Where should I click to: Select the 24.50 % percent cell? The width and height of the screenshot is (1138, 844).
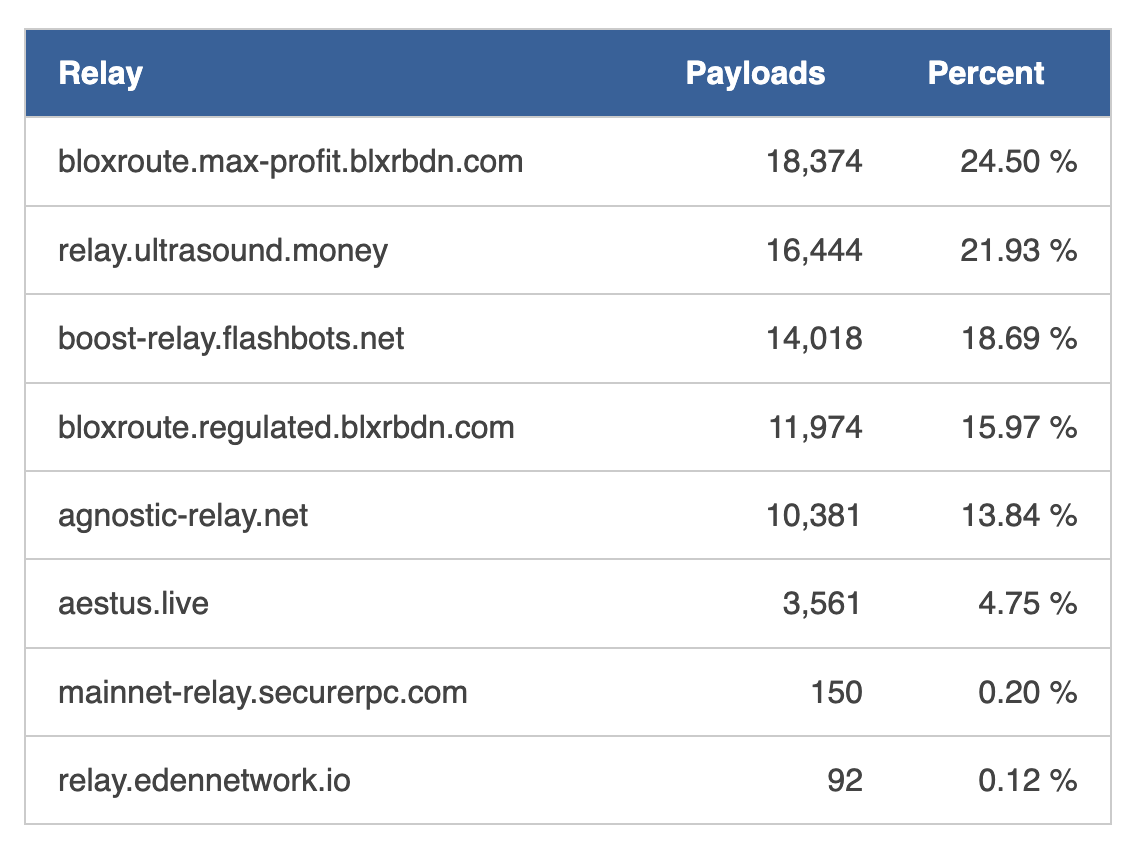pyautogui.click(x=1018, y=162)
